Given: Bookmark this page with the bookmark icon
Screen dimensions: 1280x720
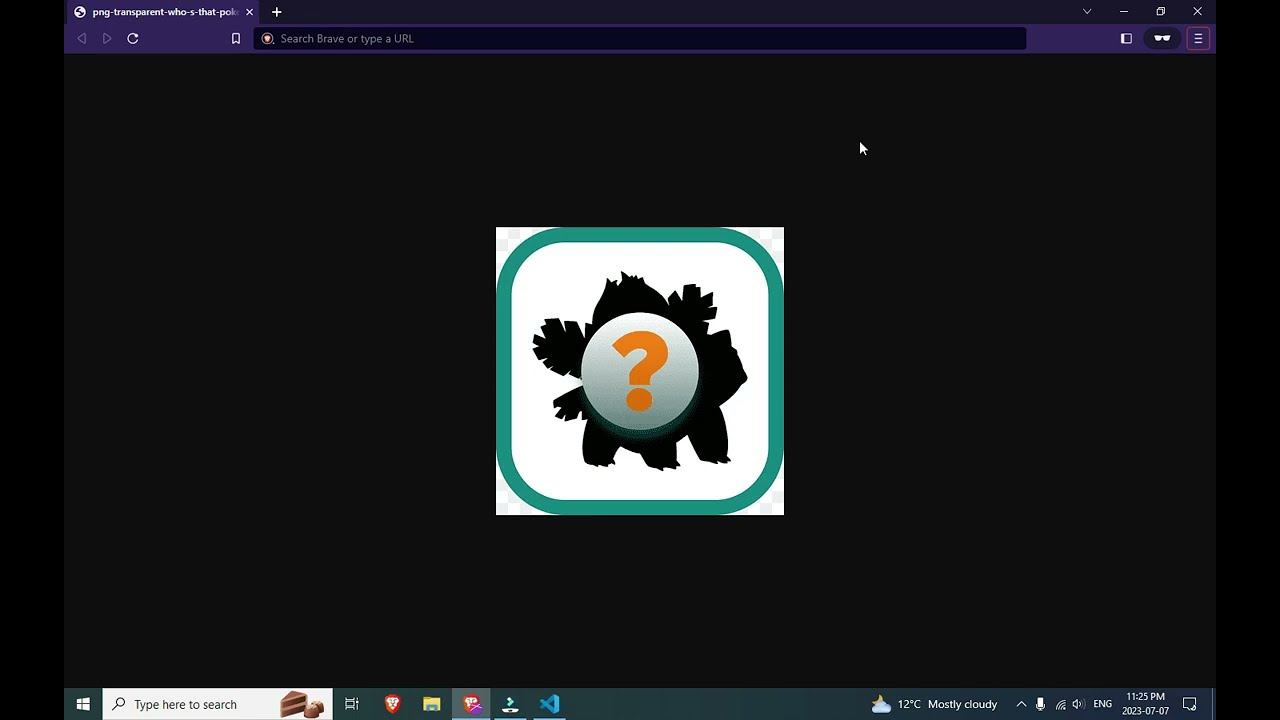Looking at the screenshot, I should click(x=236, y=38).
